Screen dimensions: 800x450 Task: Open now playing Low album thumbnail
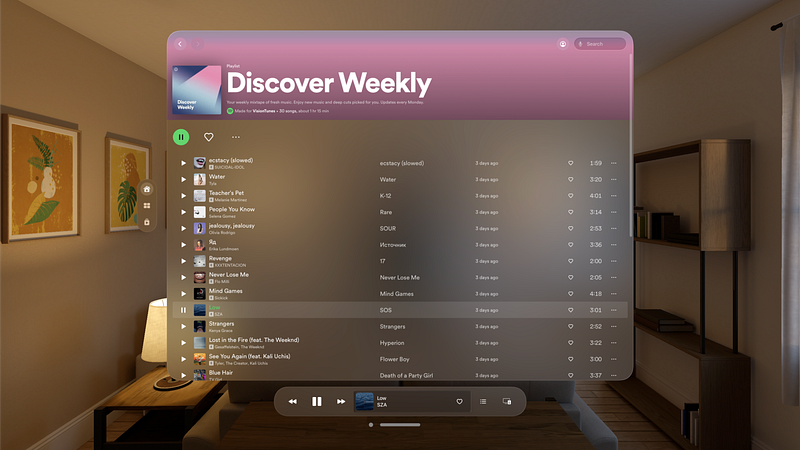tap(364, 402)
